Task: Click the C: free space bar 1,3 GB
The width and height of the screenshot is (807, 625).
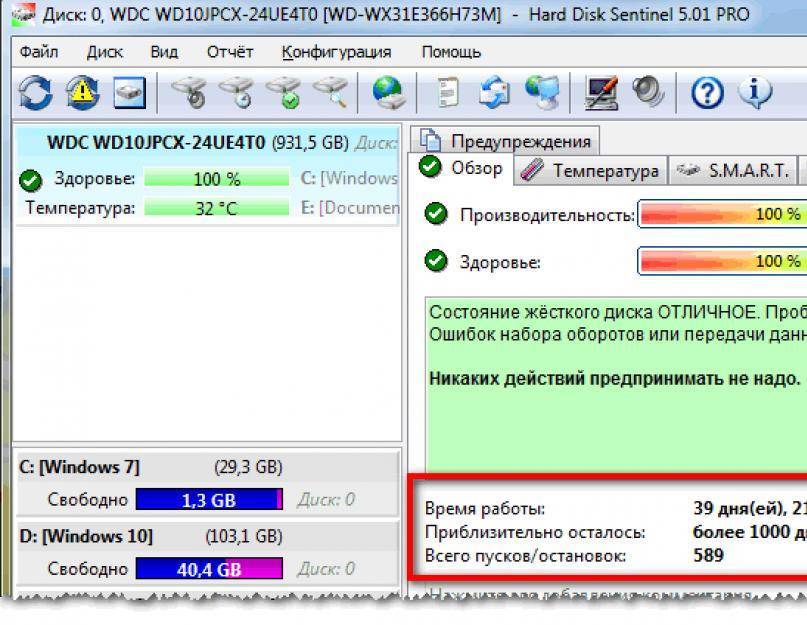Action: 209,499
